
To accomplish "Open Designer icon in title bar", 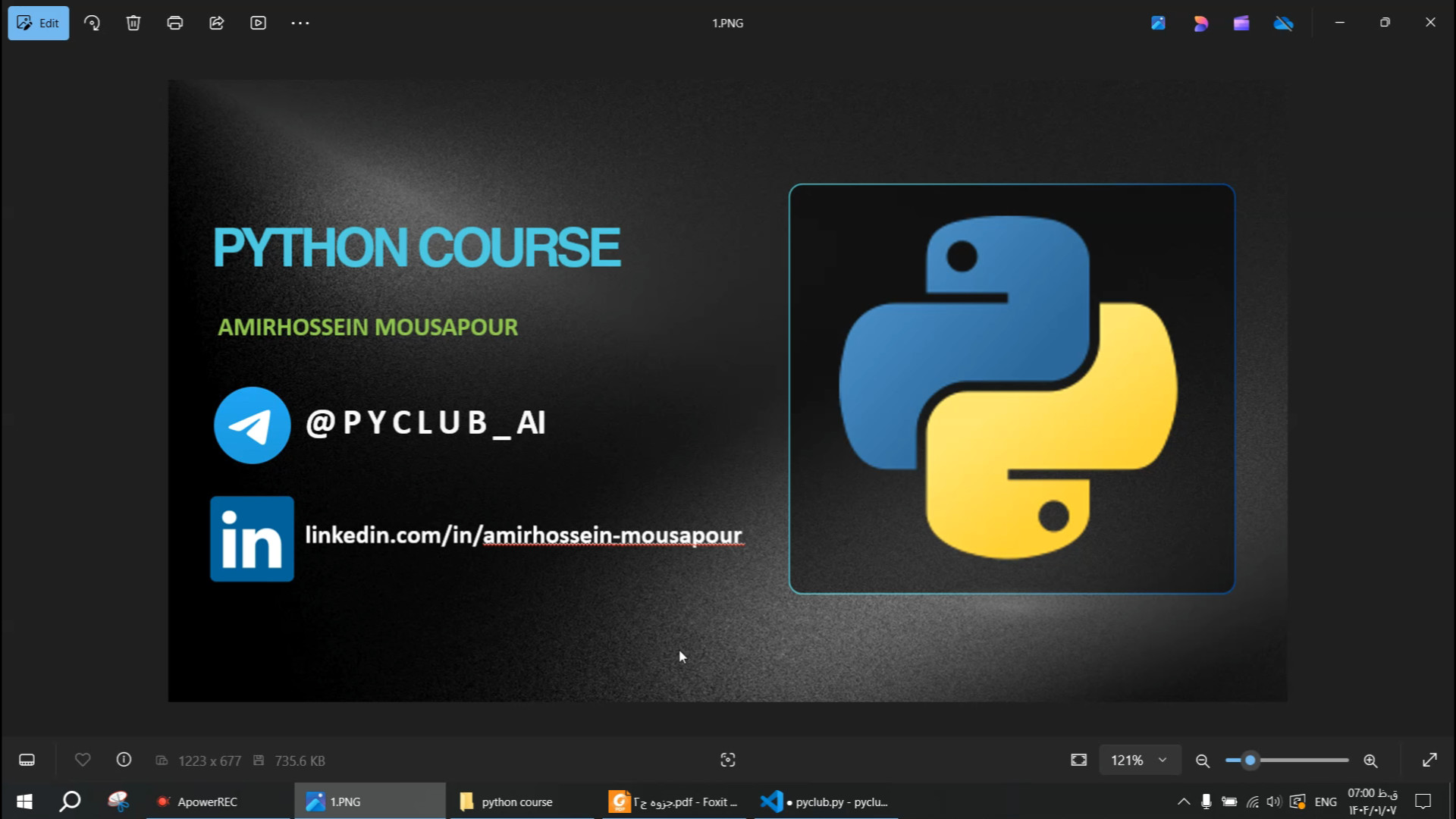I will 1200,23.
